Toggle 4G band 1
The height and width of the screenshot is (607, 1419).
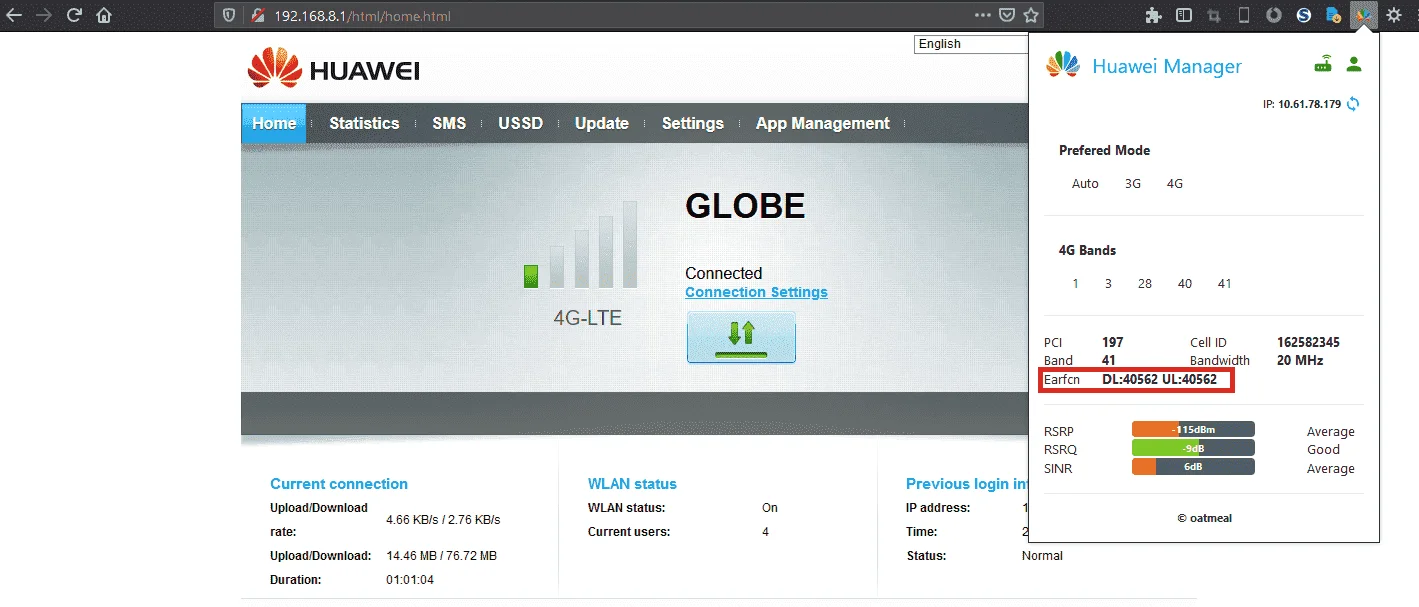tap(1076, 284)
